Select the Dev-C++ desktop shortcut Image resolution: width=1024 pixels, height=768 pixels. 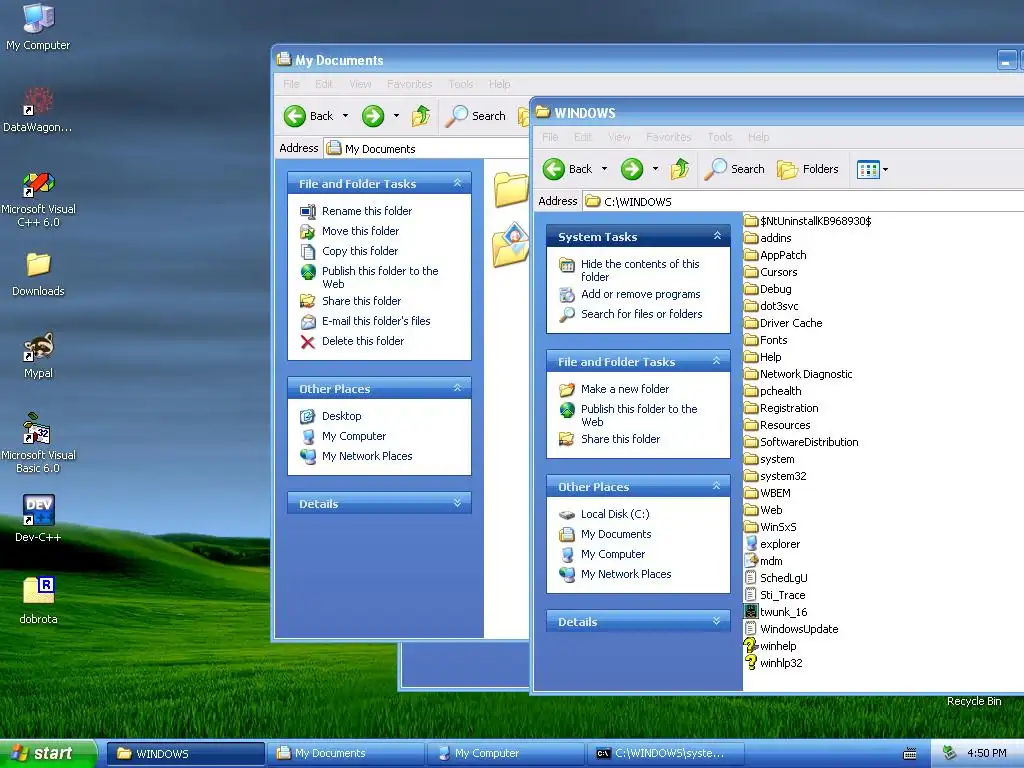point(38,519)
